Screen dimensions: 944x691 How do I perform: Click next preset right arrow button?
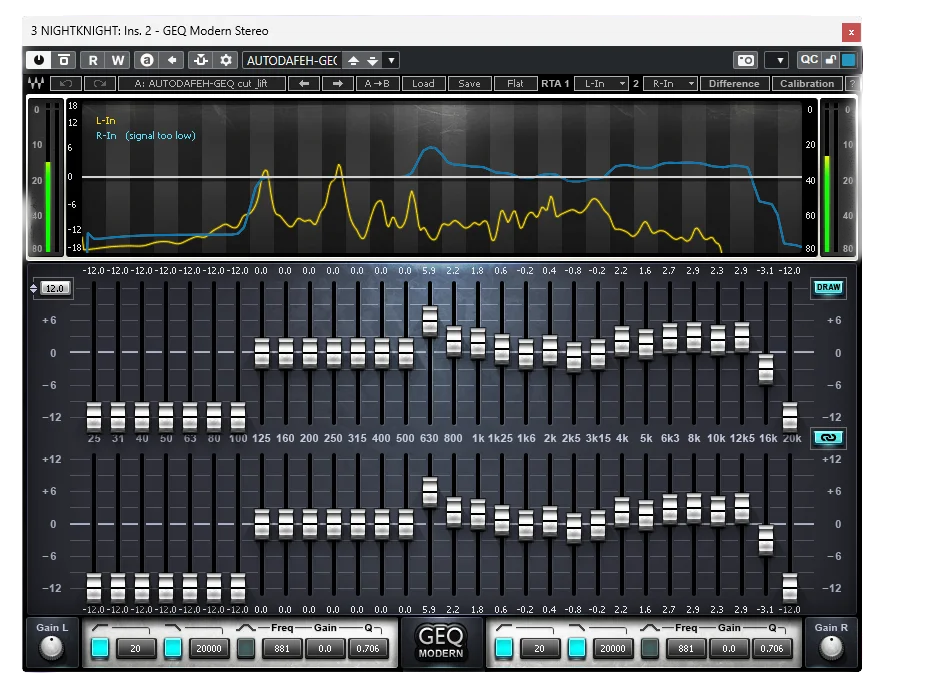point(338,84)
